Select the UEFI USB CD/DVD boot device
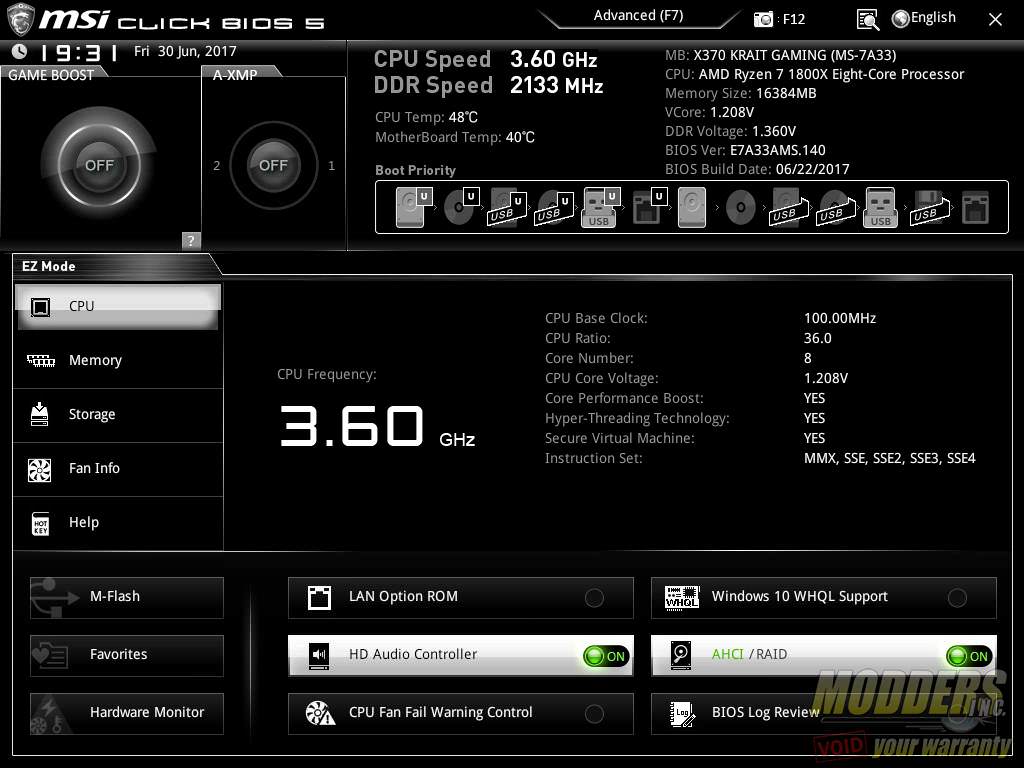Screen dimensions: 1024x768 [554, 208]
